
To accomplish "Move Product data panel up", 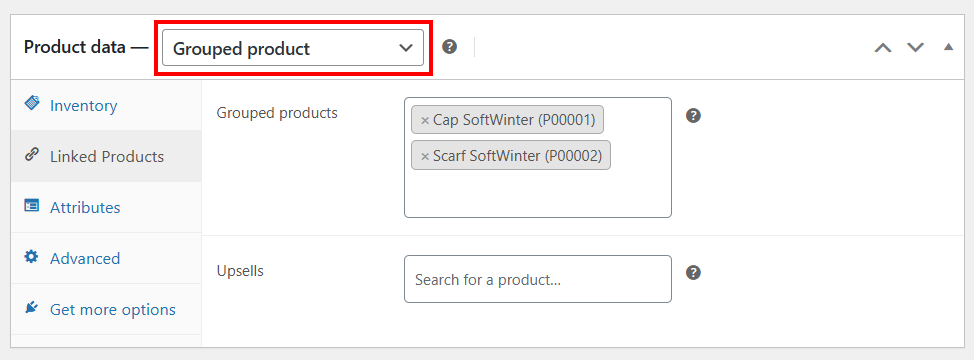I will [883, 48].
